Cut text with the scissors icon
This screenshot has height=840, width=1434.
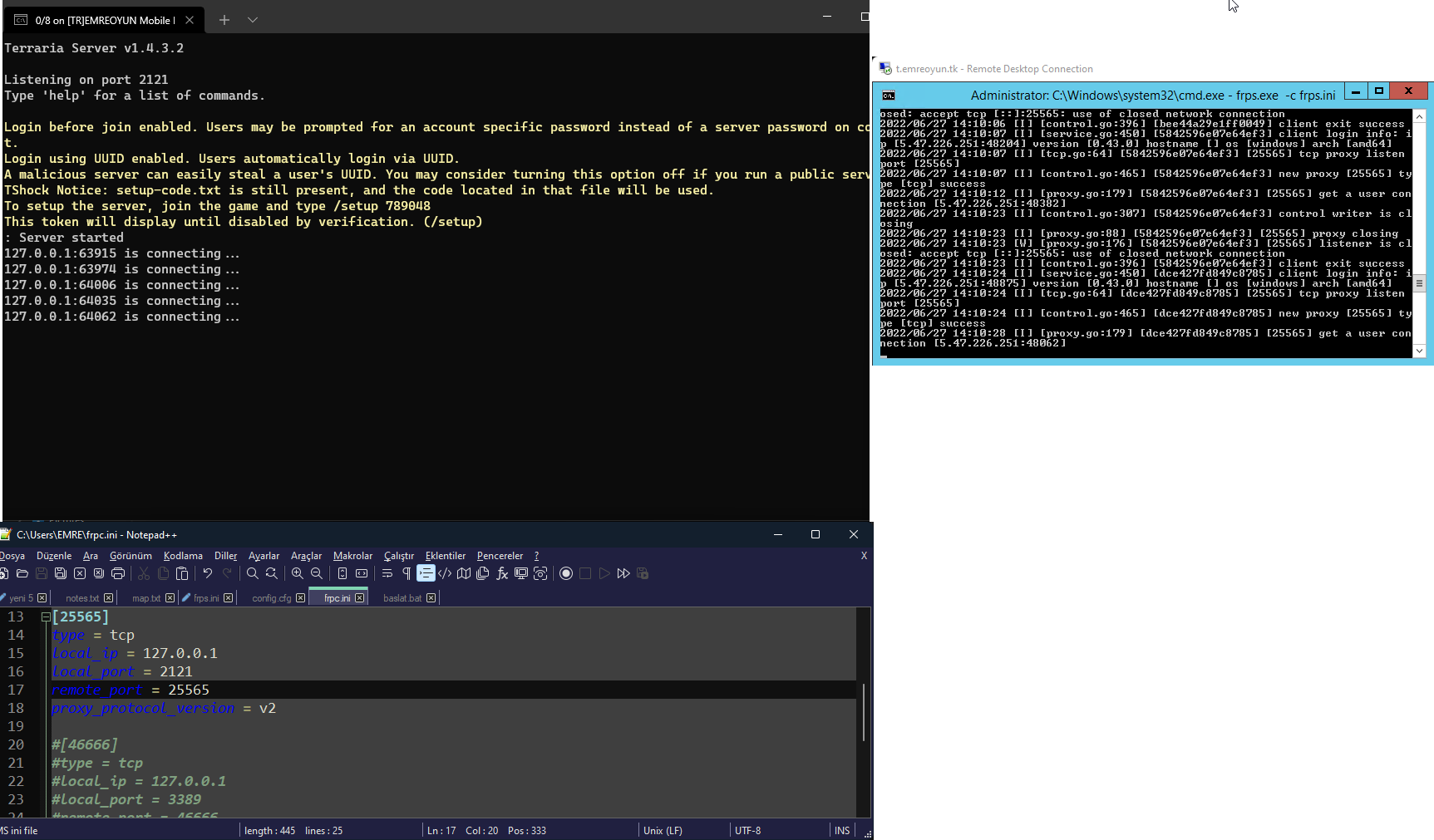click(143, 573)
